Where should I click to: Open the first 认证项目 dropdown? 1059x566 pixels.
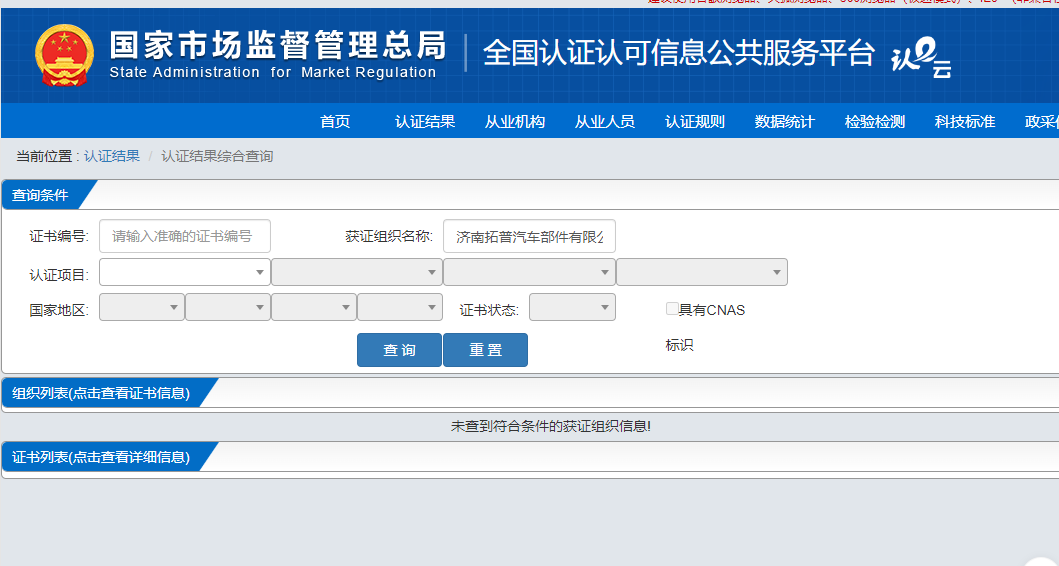click(x=185, y=272)
